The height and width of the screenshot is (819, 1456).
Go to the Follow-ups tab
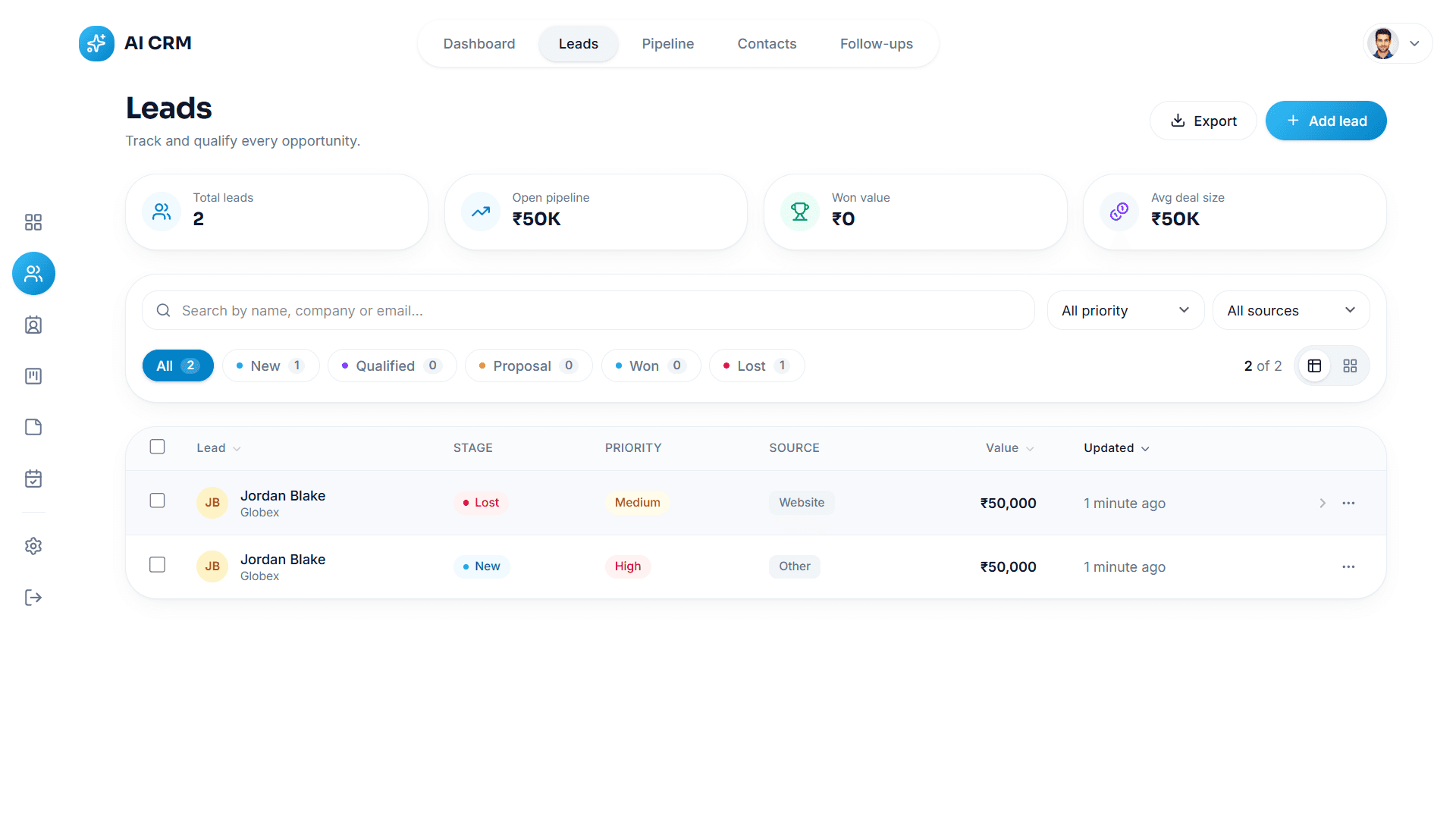[876, 44]
